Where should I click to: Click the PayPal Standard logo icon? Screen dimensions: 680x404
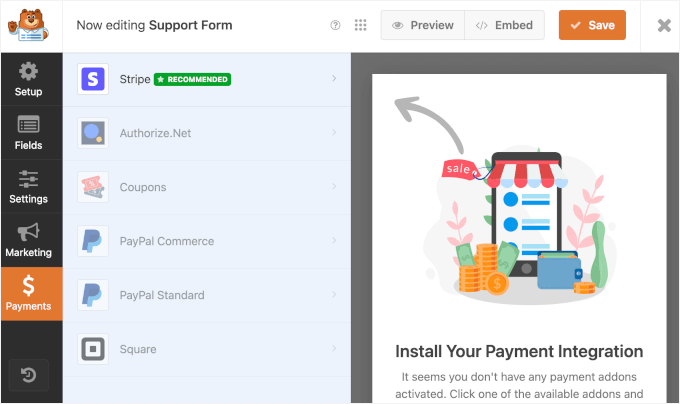tap(93, 295)
